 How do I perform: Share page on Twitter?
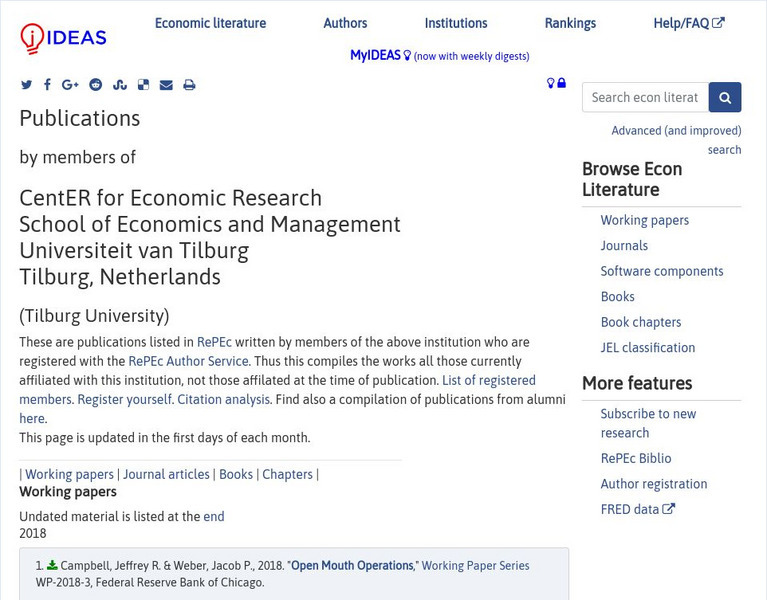[x=27, y=85]
